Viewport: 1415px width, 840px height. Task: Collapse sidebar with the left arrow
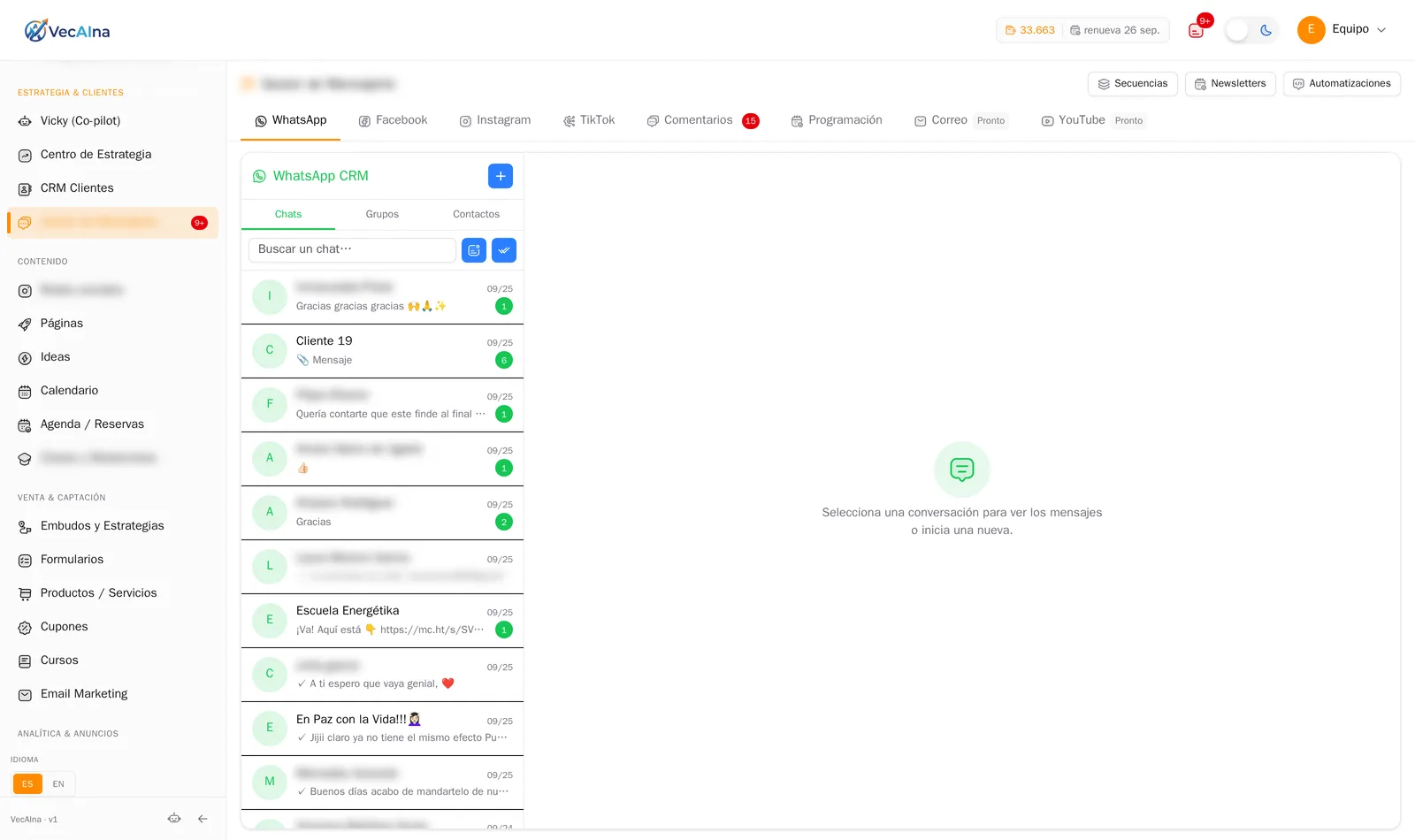pos(203,819)
